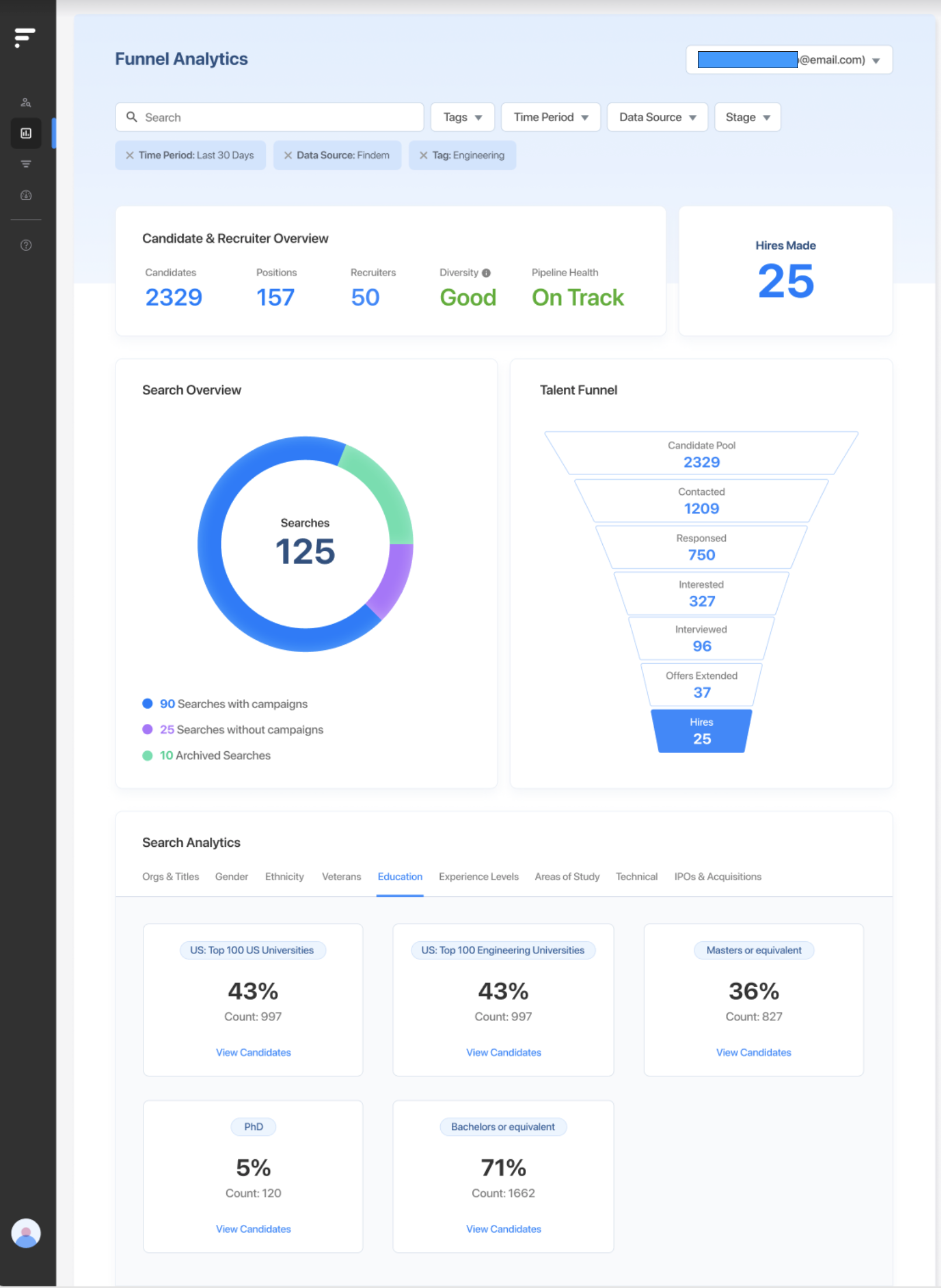This screenshot has height=1288, width=941.
Task: Remove the Findem data source filter
Action: 287,155
